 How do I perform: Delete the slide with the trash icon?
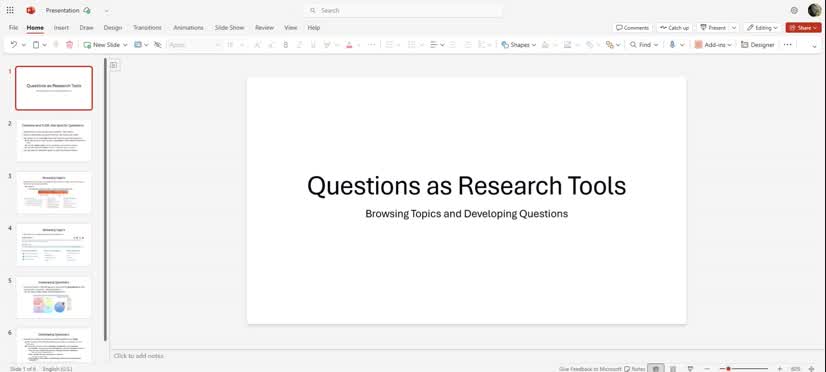(70, 45)
